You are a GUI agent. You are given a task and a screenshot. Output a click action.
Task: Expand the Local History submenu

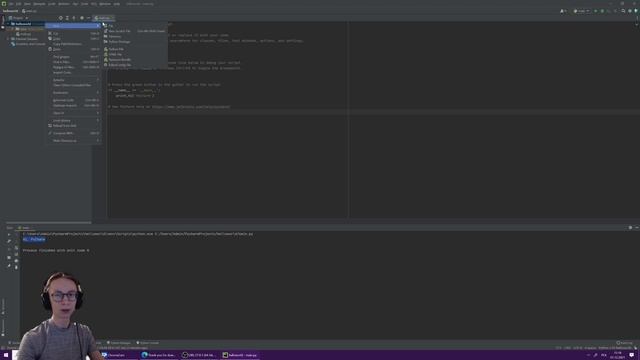click(73, 120)
